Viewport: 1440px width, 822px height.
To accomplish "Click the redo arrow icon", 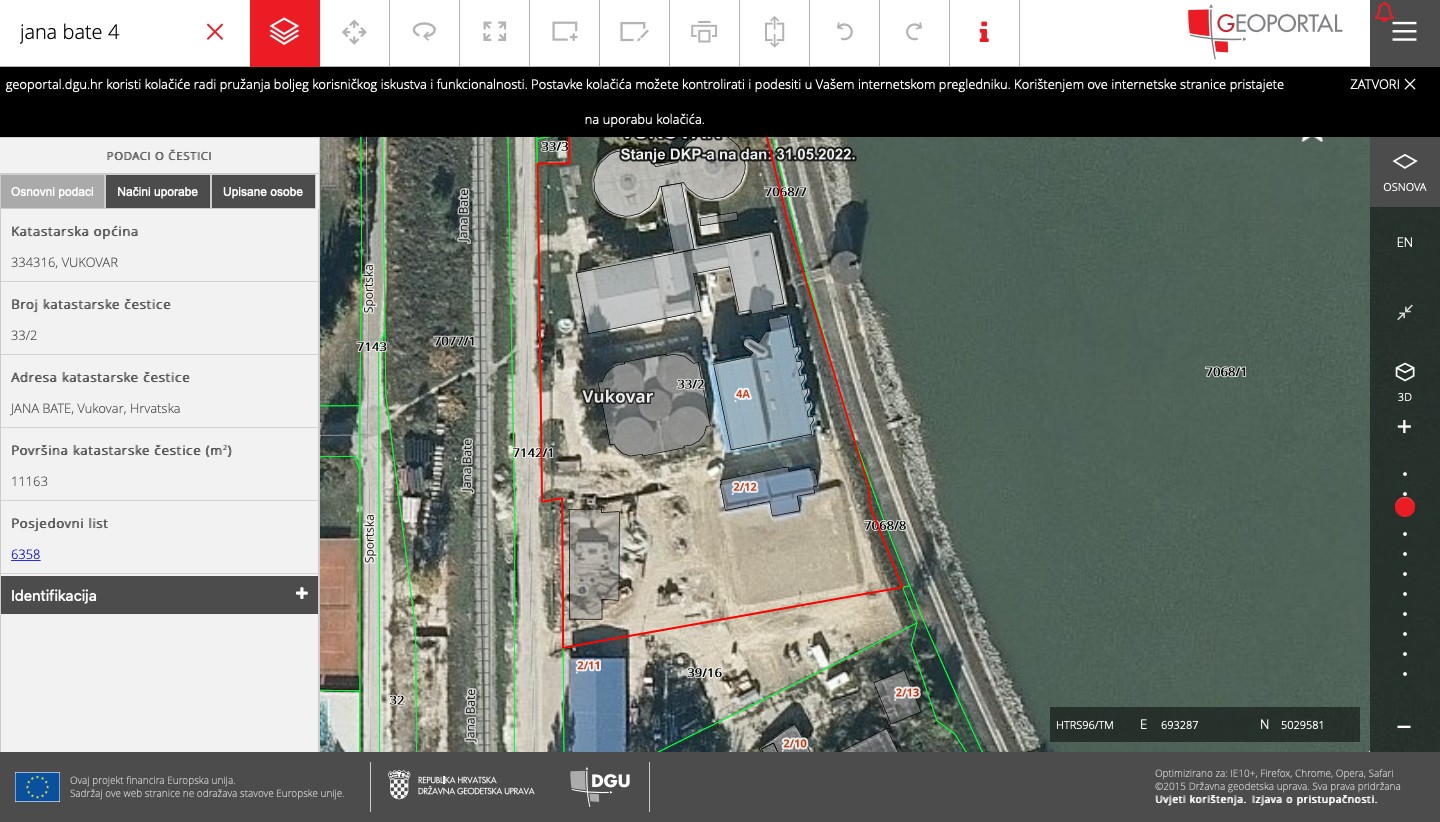I will pyautogui.click(x=913, y=32).
